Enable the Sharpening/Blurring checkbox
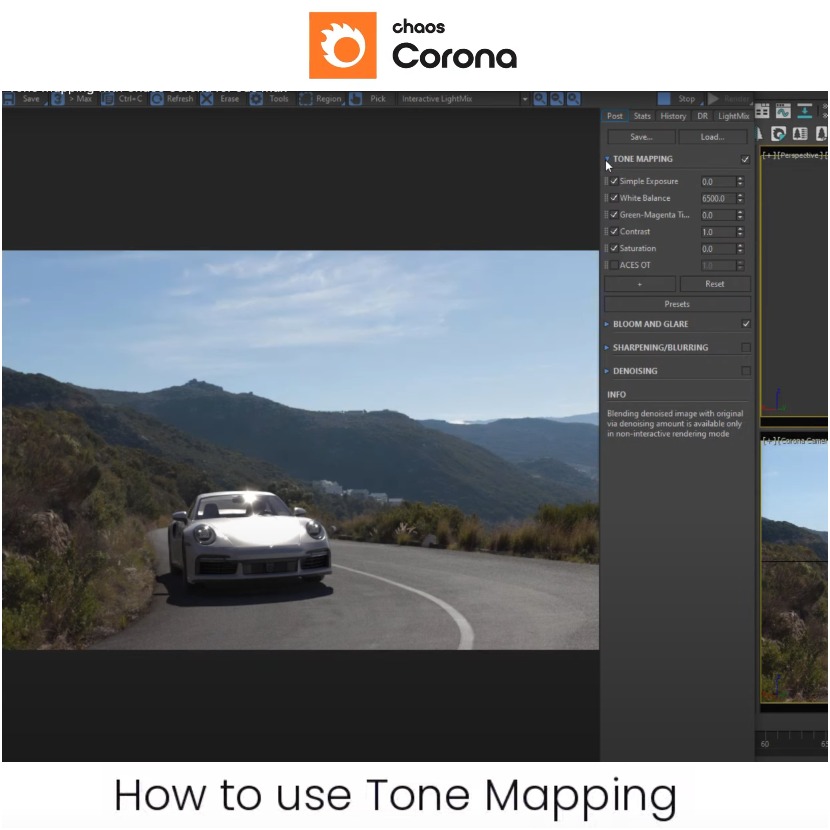 click(746, 348)
